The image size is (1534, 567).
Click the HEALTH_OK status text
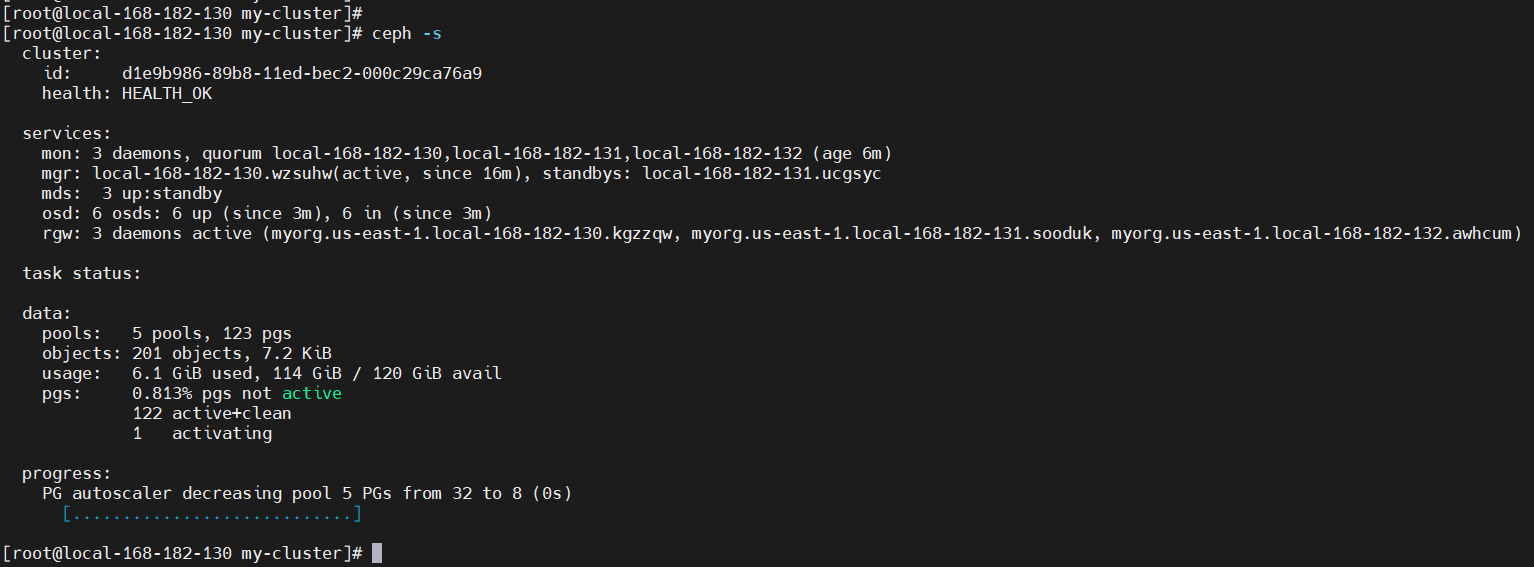pyautogui.click(x=167, y=94)
